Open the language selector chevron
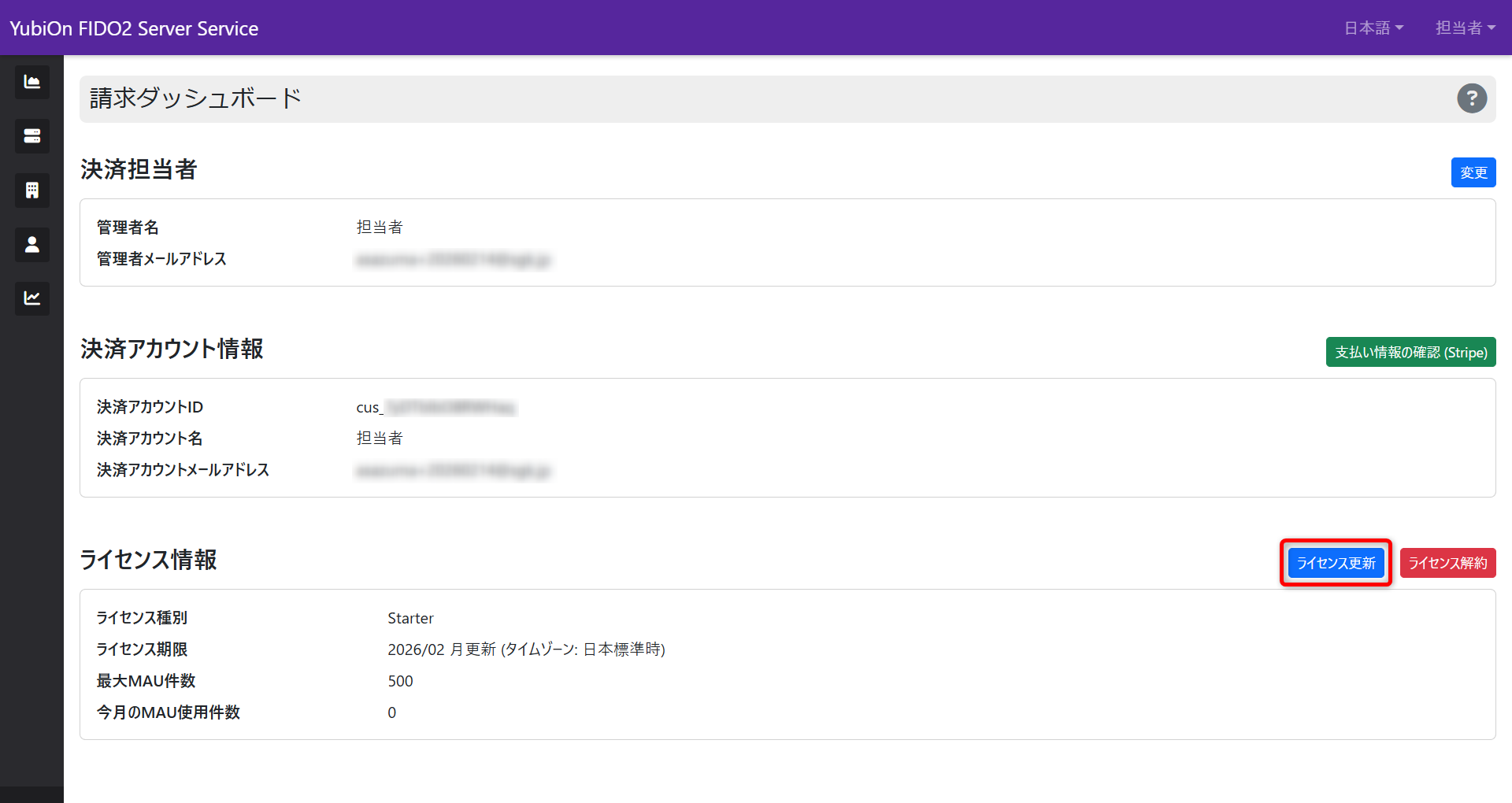Screen dimensions: 1512x803 coord(1400,28)
